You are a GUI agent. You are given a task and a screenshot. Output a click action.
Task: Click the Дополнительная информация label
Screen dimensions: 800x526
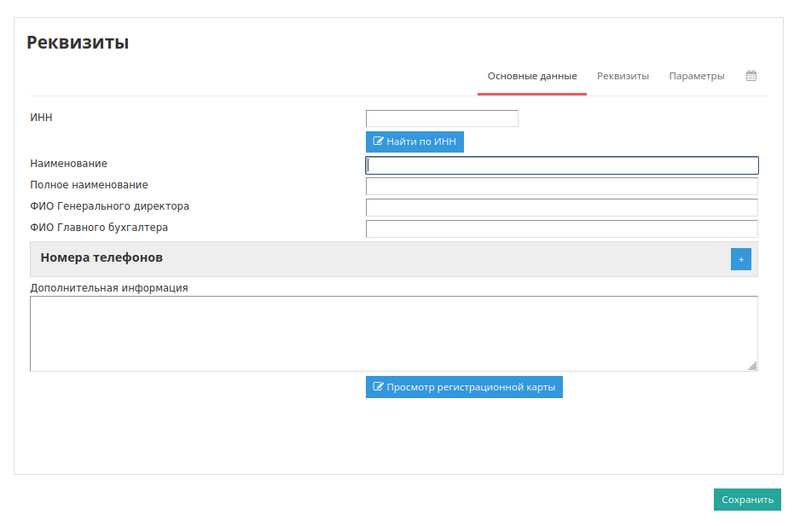pos(109,288)
